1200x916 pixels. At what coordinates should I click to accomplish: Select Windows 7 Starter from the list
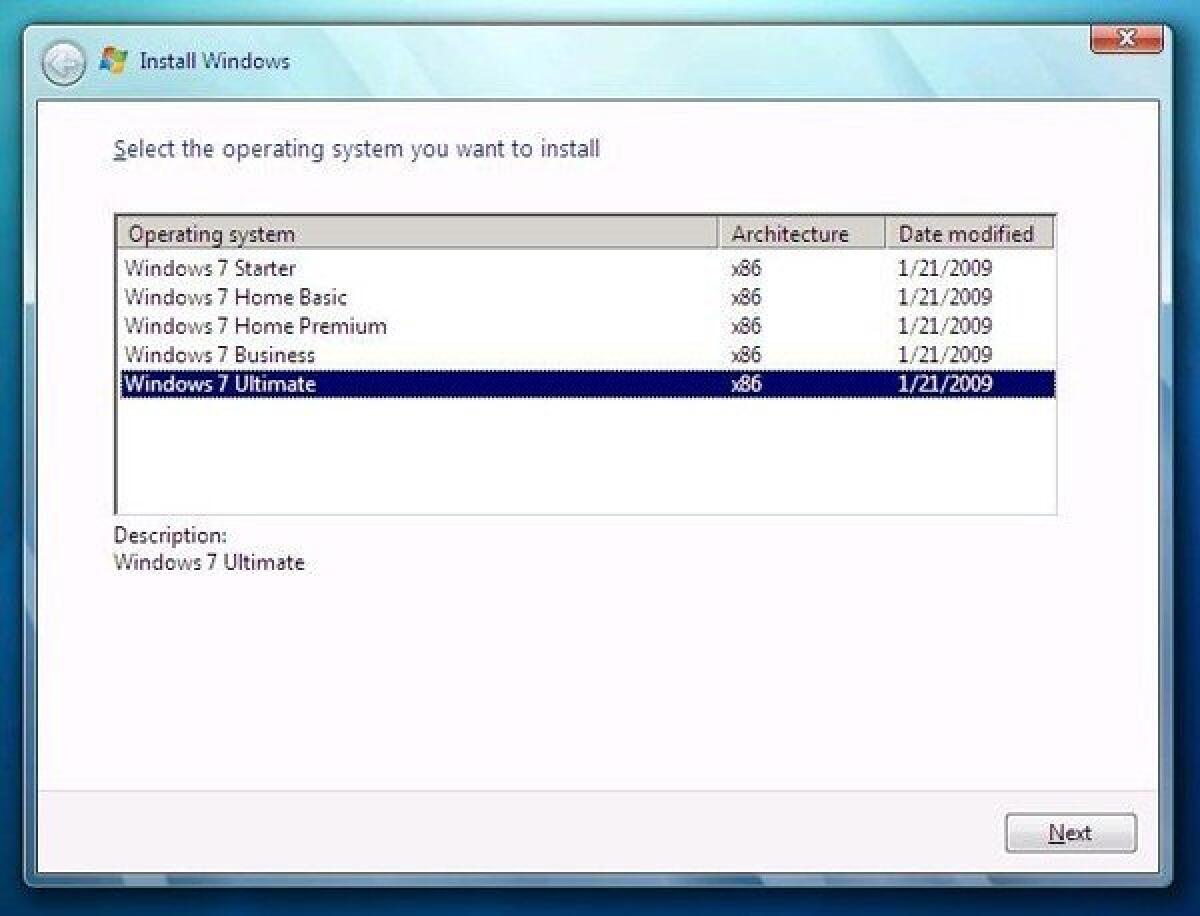click(210, 268)
